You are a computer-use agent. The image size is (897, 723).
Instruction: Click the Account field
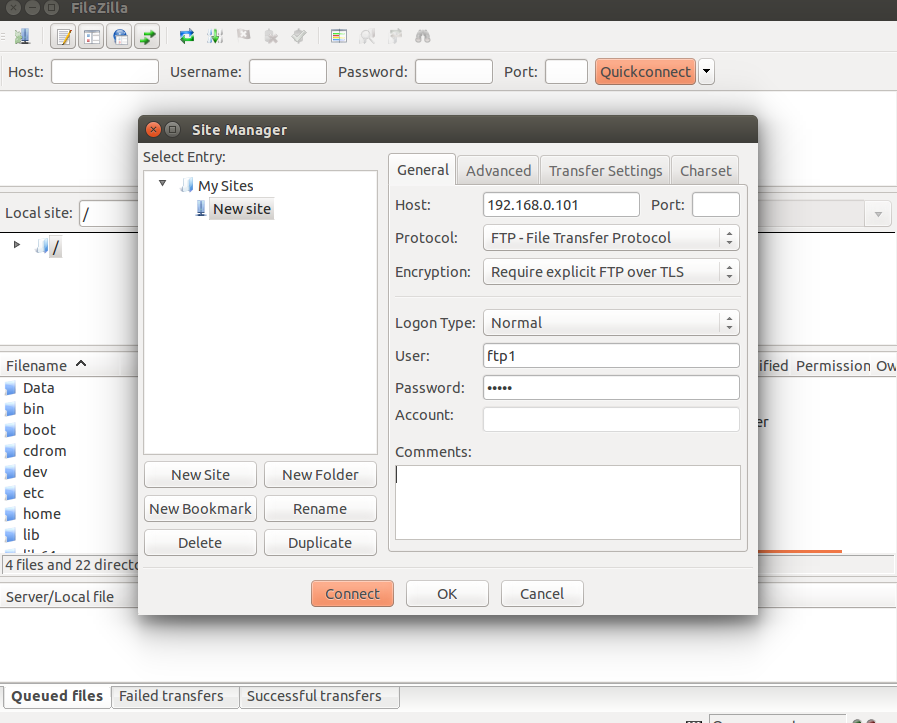point(611,419)
